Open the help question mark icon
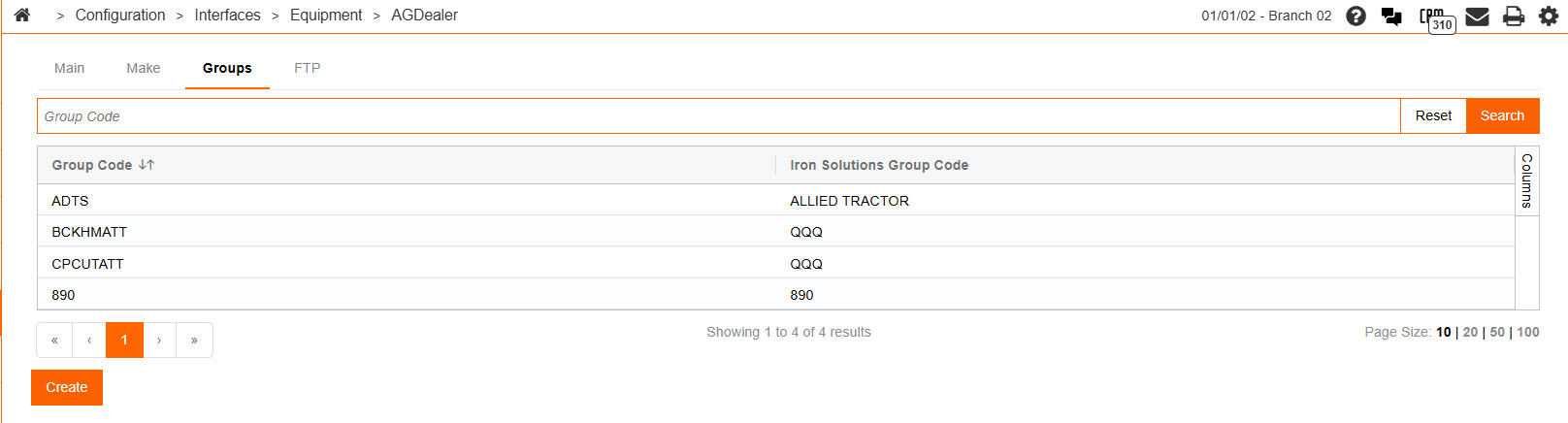The height and width of the screenshot is (423, 1568). (1356, 16)
